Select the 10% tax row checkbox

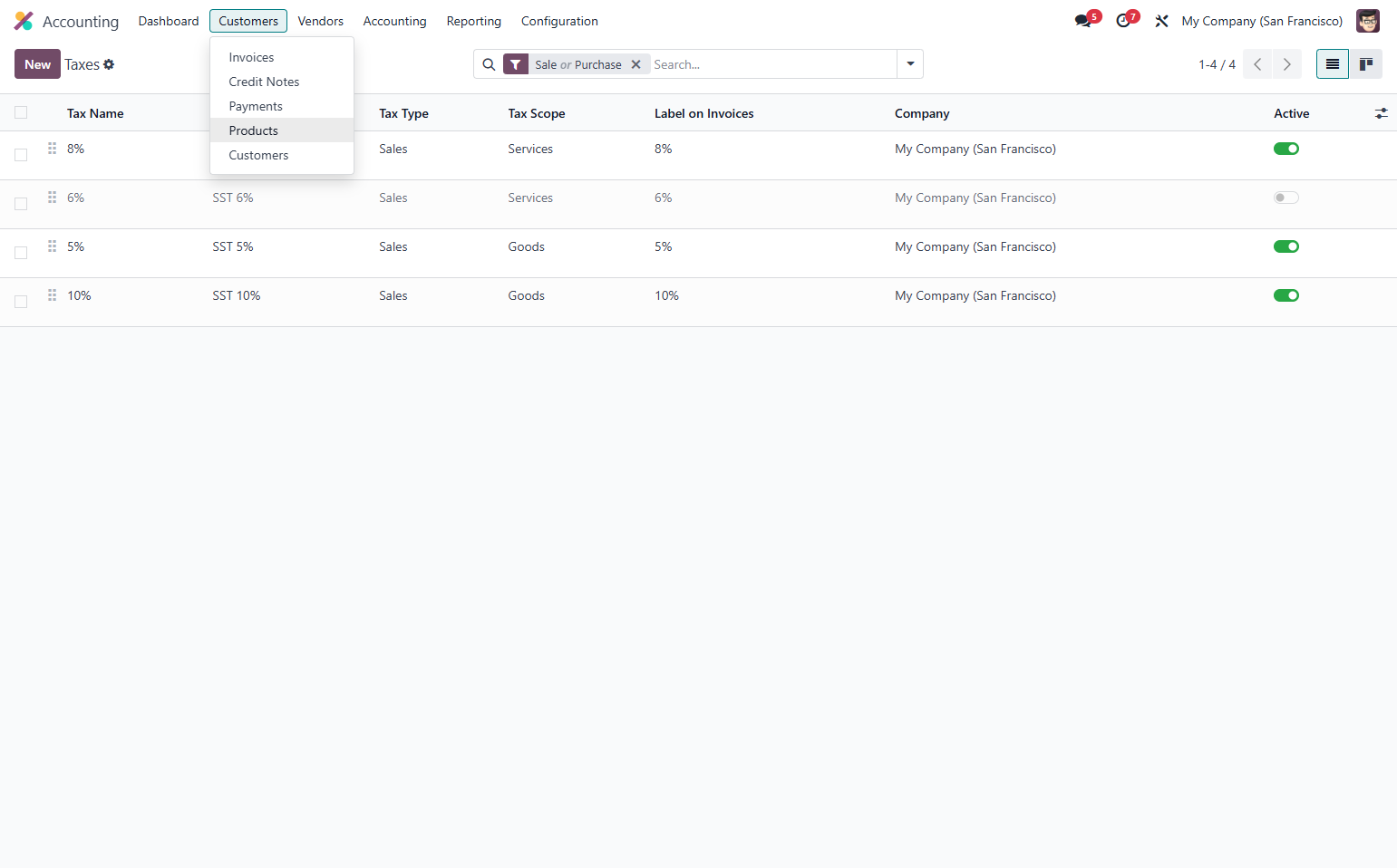[x=21, y=302]
